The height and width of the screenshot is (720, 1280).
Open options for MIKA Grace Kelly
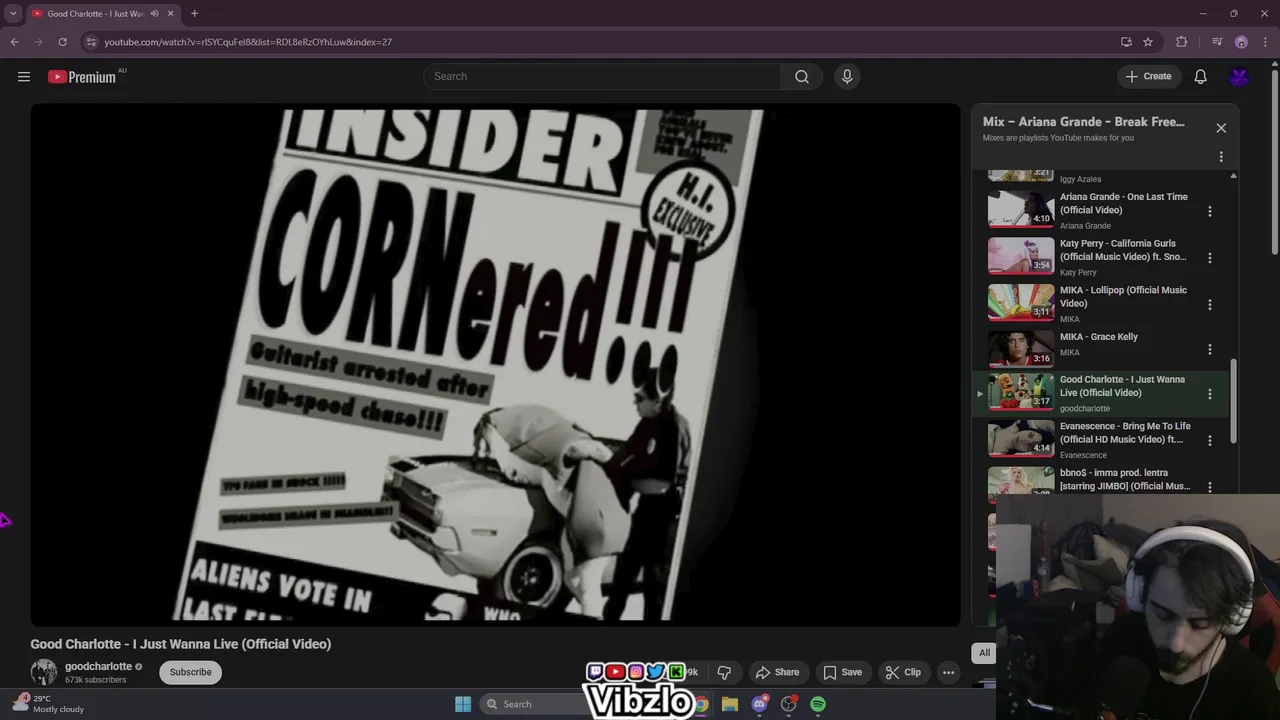[x=1210, y=349]
